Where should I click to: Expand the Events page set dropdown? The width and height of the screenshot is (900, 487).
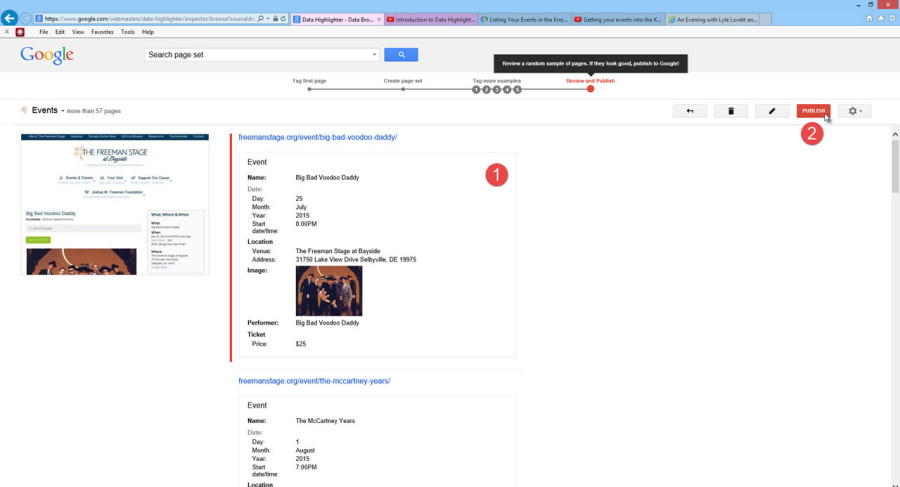click(63, 111)
